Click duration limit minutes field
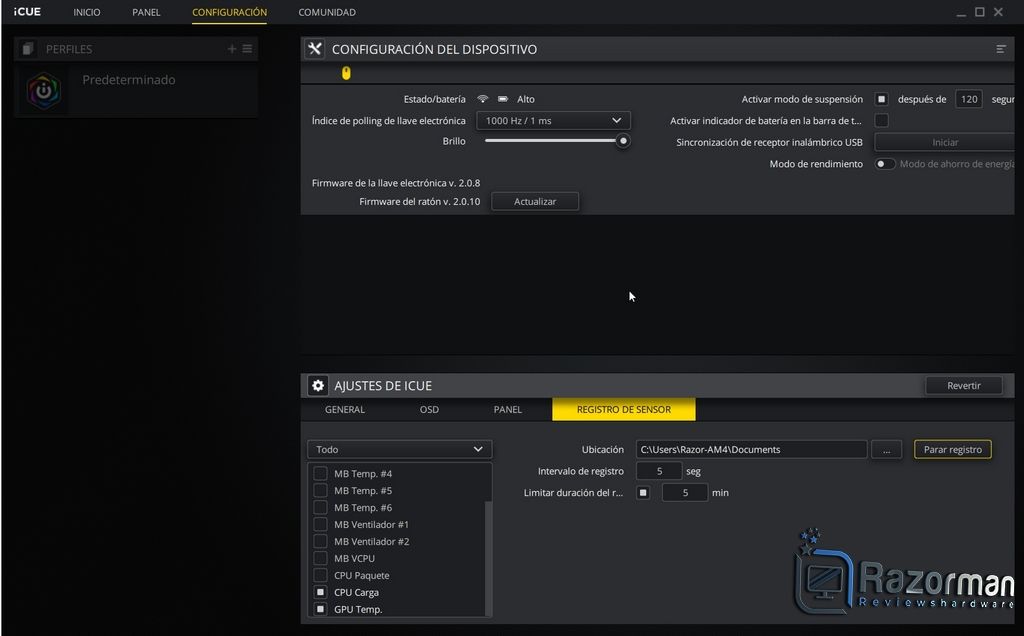Screen dimensions: 1024x636 tap(684, 492)
